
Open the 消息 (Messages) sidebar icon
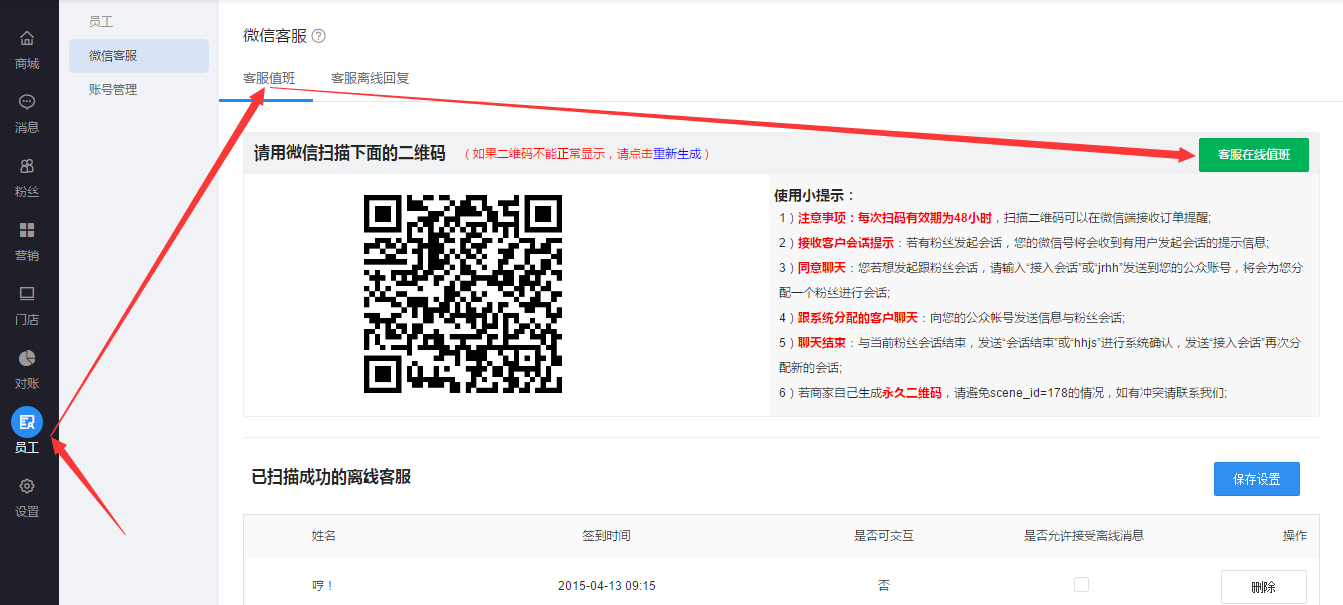click(27, 102)
